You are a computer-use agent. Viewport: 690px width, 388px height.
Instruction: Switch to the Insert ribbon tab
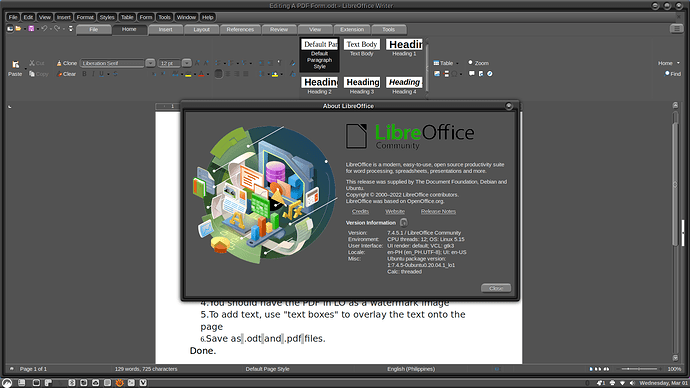point(165,29)
